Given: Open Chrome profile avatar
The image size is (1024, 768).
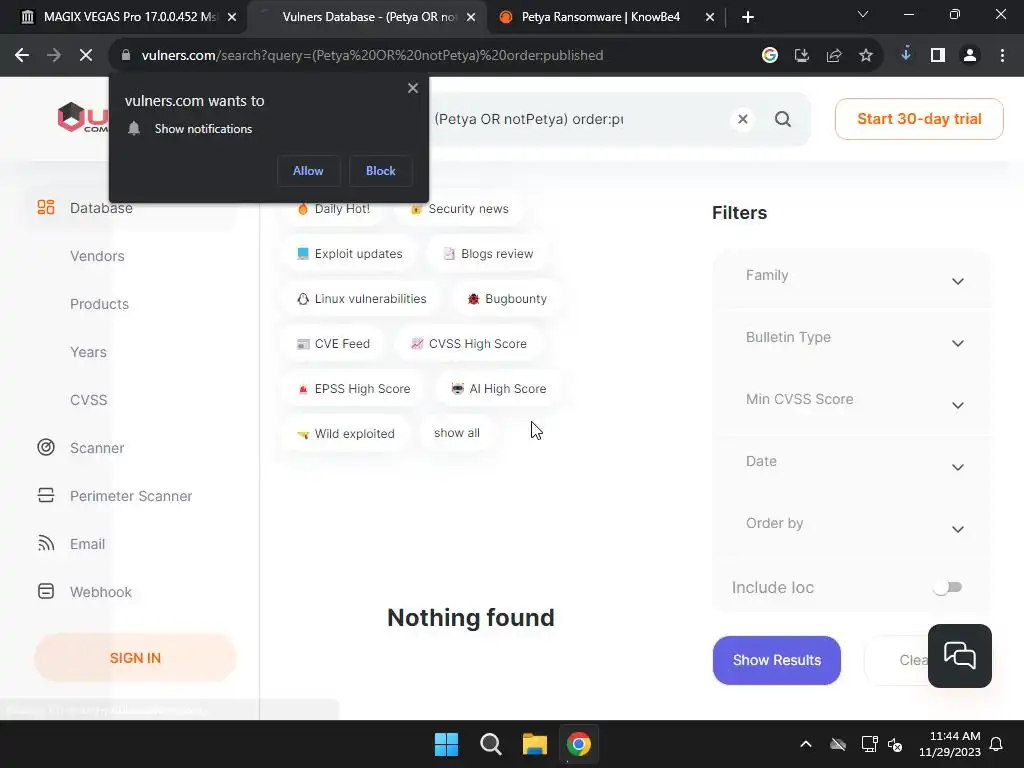Looking at the screenshot, I should (x=970, y=56).
